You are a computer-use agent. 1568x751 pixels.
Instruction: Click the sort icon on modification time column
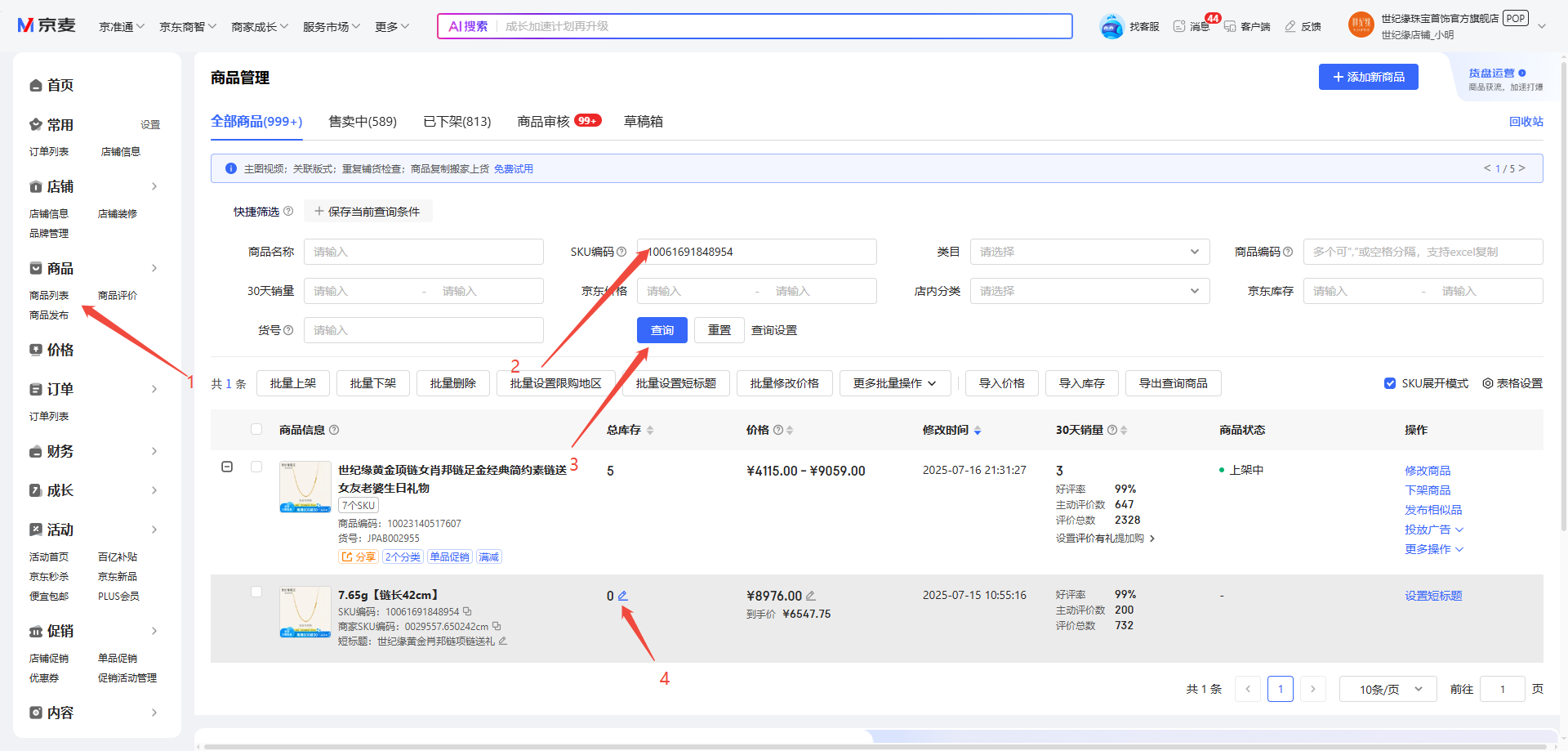tap(978, 430)
